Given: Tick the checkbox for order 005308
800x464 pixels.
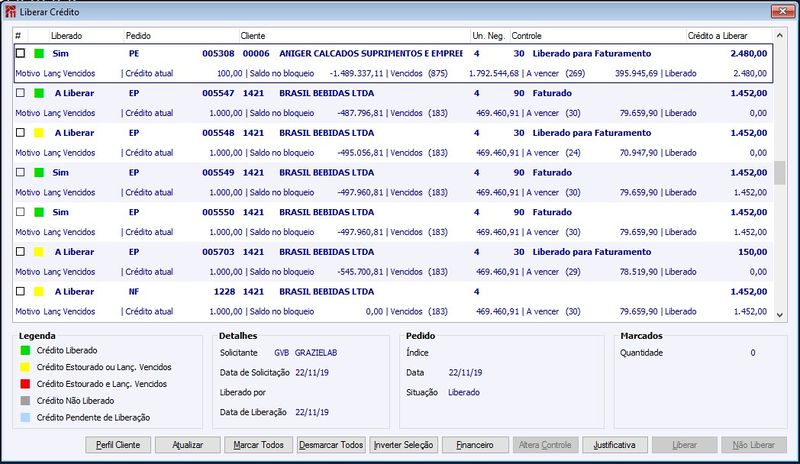Looking at the screenshot, I should tap(20, 53).
